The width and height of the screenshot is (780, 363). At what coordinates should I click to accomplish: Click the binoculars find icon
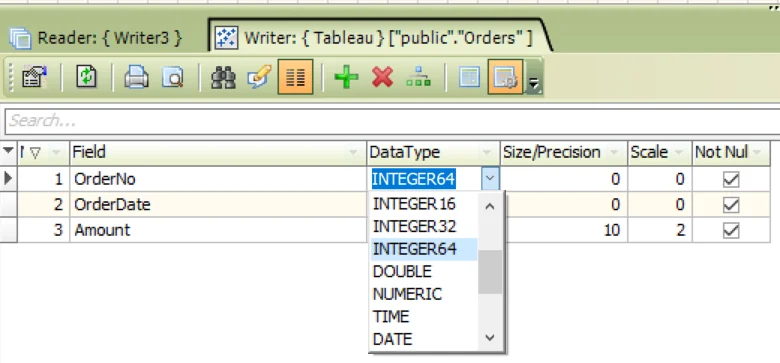[x=223, y=77]
